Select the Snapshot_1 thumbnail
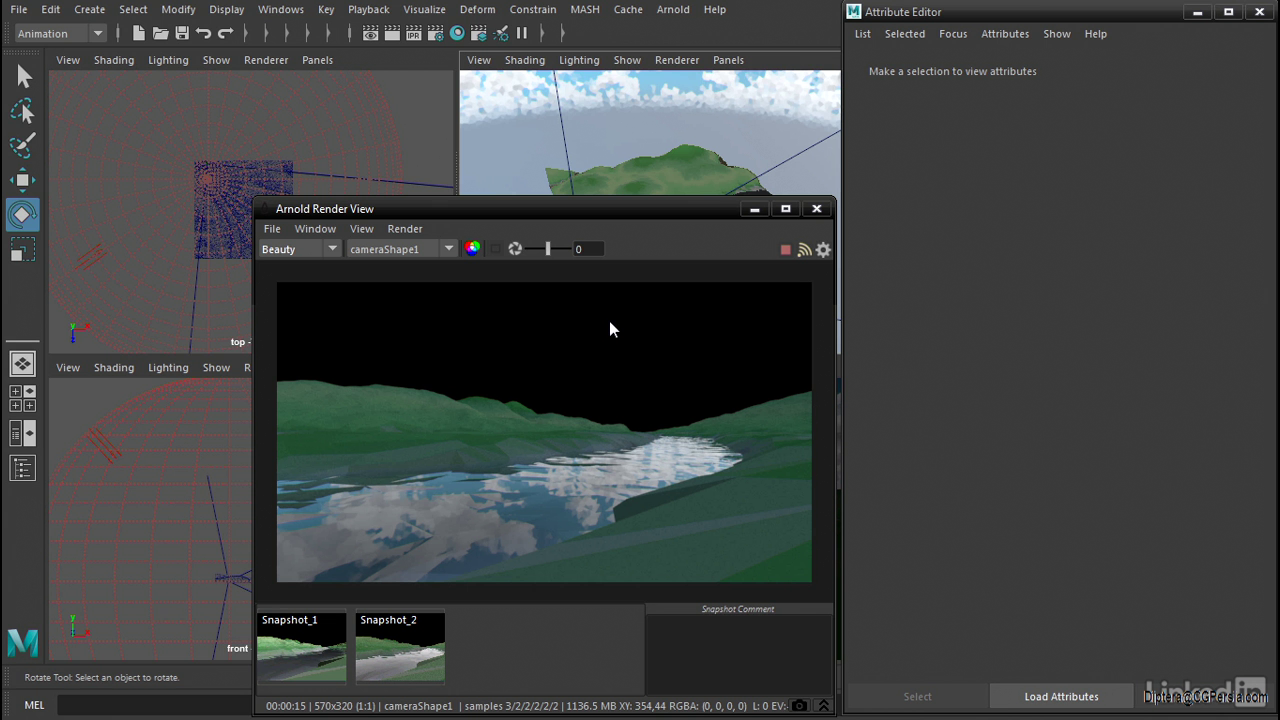 coord(301,647)
